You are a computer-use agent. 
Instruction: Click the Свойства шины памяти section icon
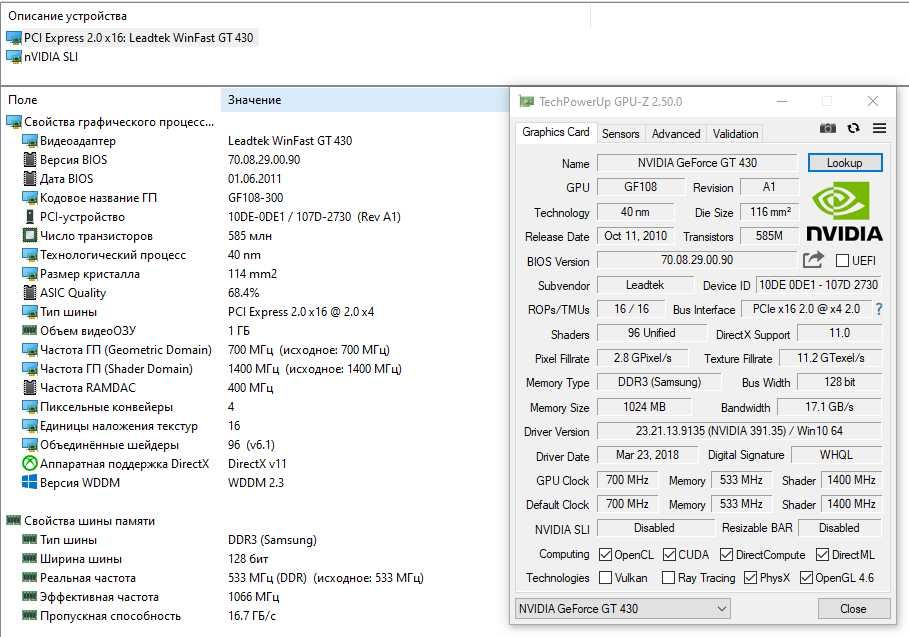[x=13, y=520]
